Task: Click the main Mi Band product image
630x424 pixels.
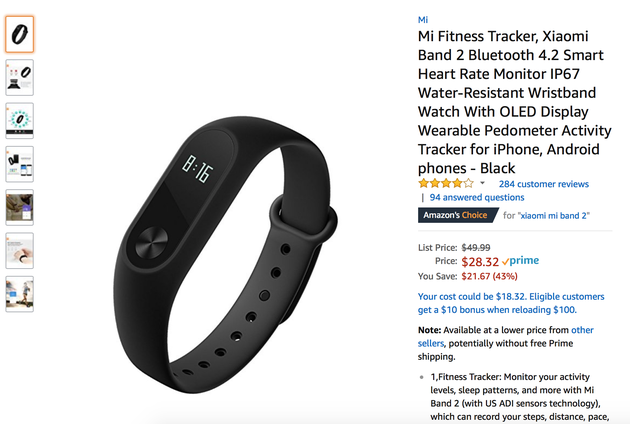Action: [x=225, y=254]
